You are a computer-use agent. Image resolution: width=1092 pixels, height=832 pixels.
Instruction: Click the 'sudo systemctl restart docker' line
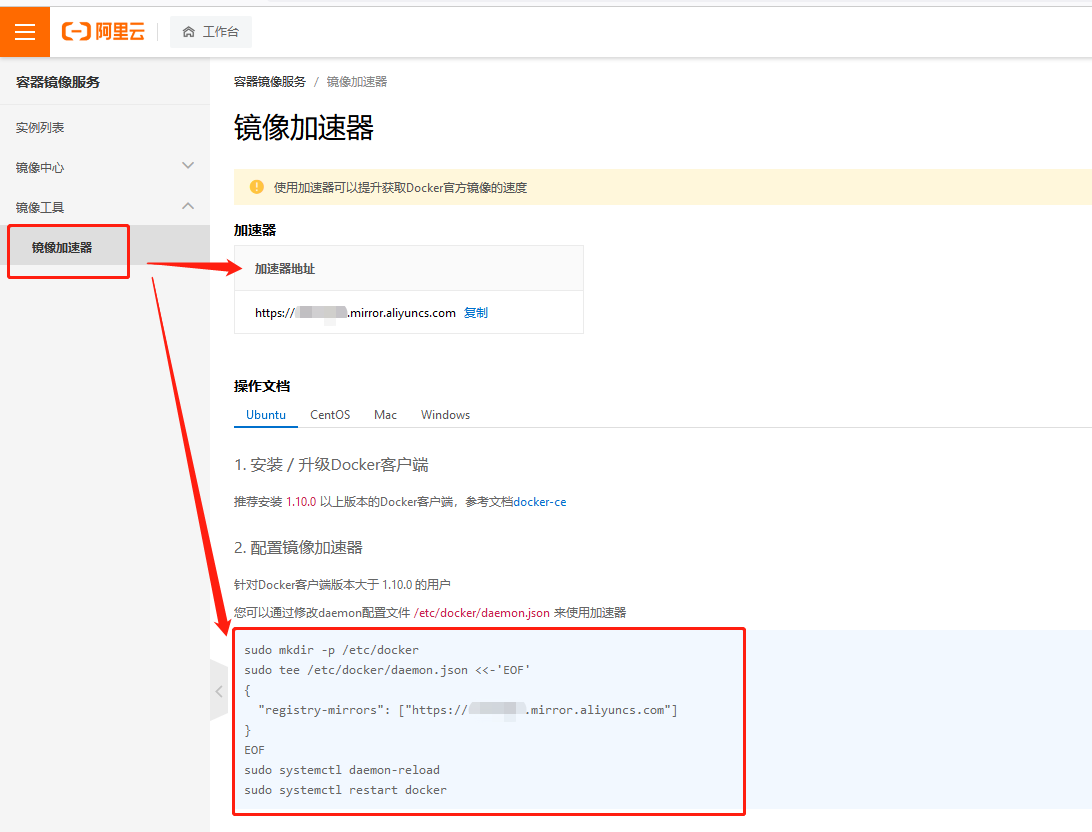point(345,790)
